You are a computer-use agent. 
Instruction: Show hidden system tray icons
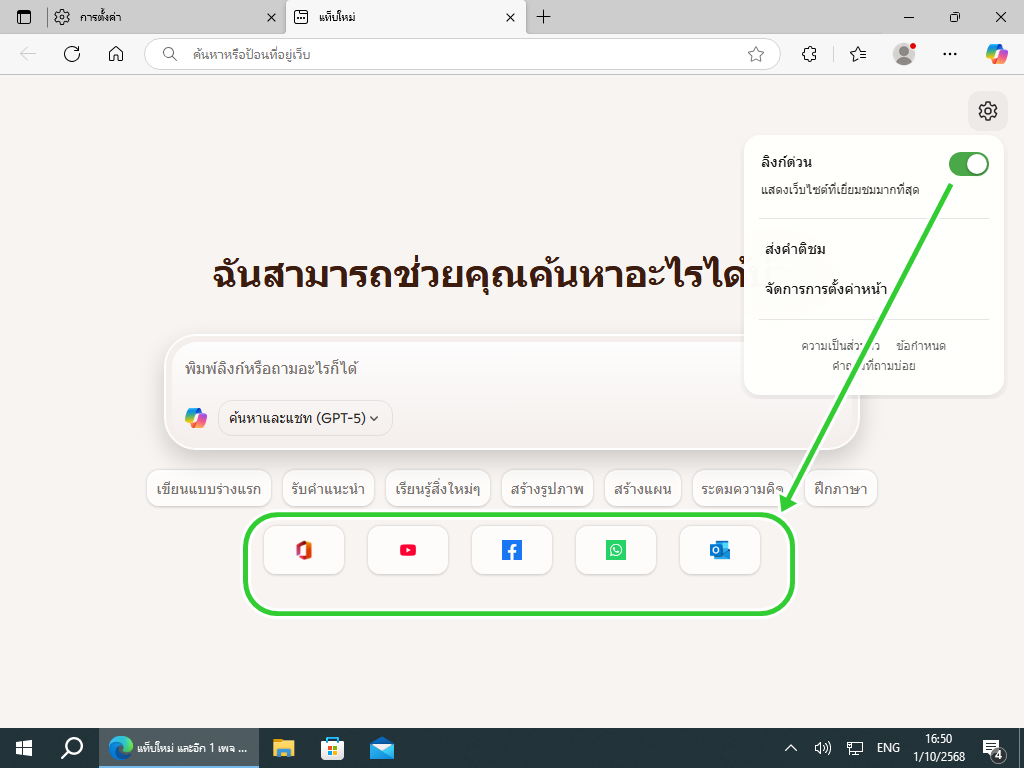point(791,748)
